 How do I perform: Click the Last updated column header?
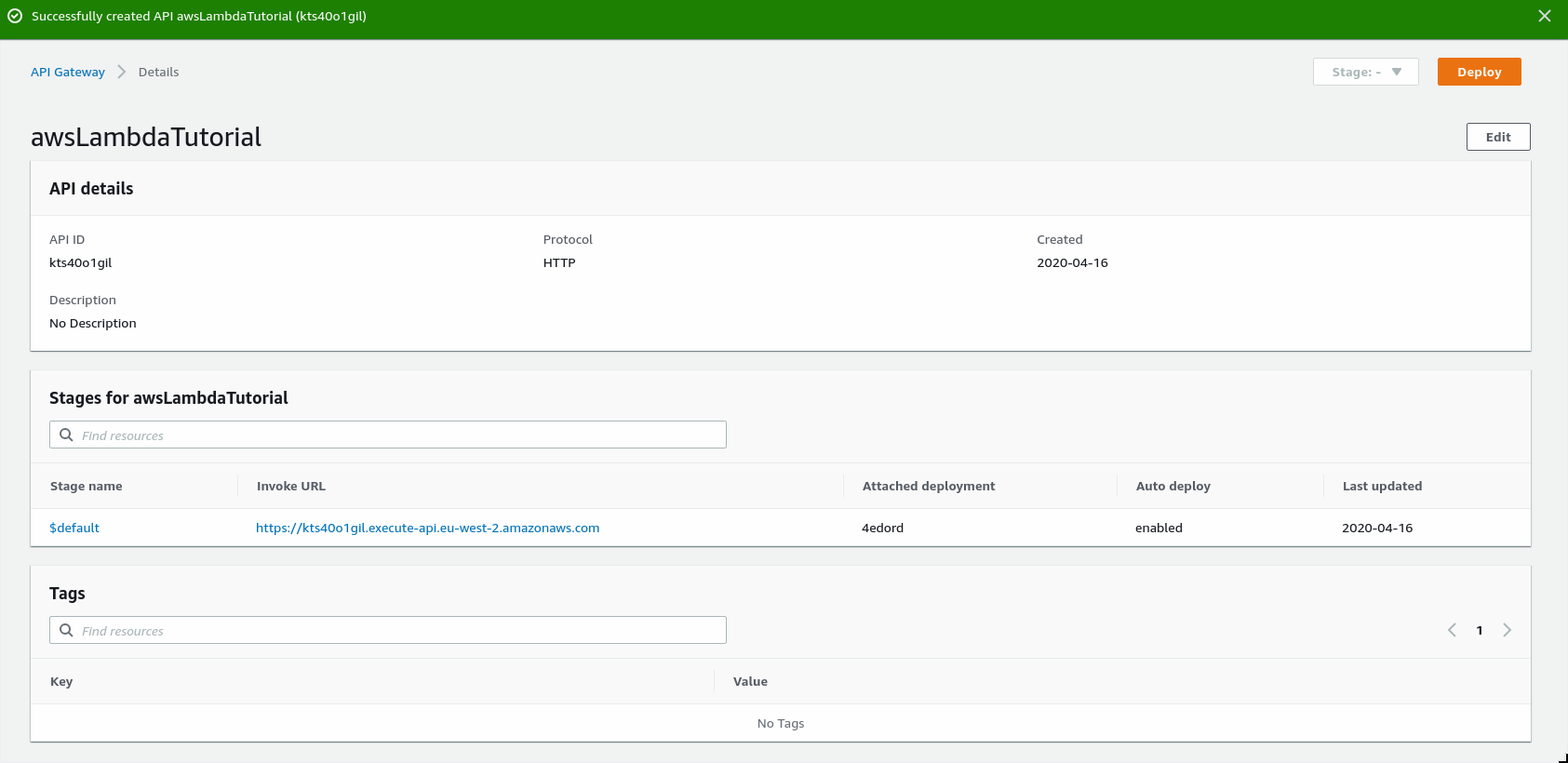pos(1382,486)
